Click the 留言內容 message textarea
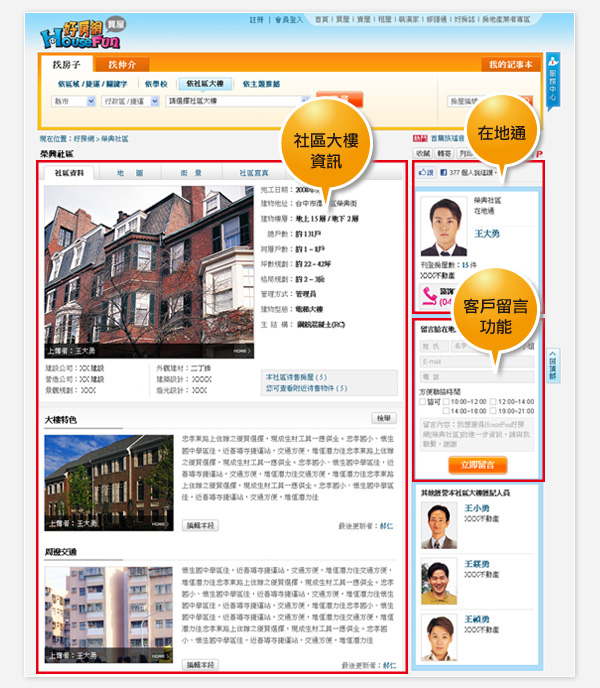Image resolution: width=600 pixels, height=688 pixels. tap(477, 434)
